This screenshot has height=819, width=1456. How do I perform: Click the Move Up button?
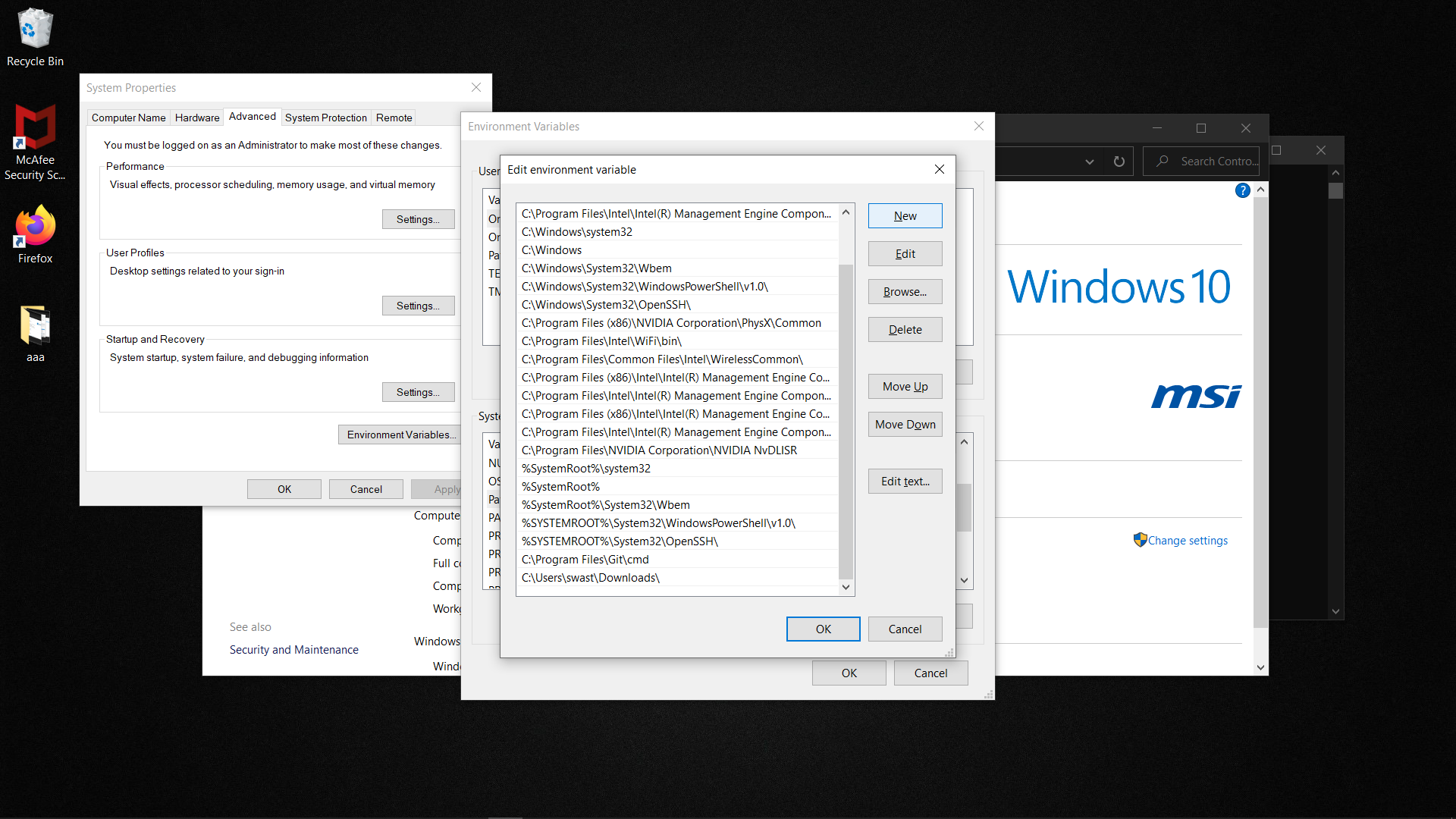click(x=905, y=387)
